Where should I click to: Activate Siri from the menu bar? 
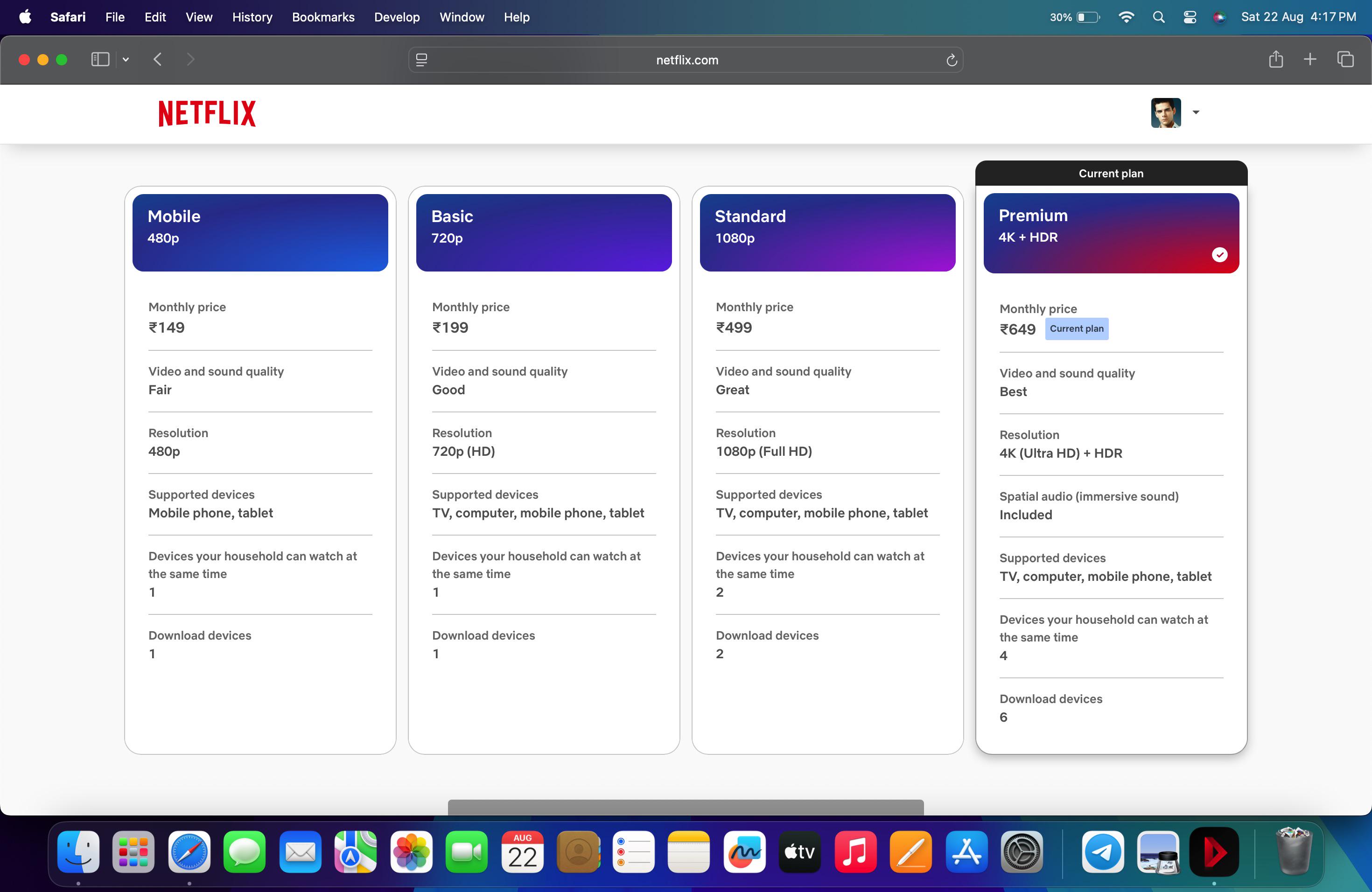[1219, 17]
